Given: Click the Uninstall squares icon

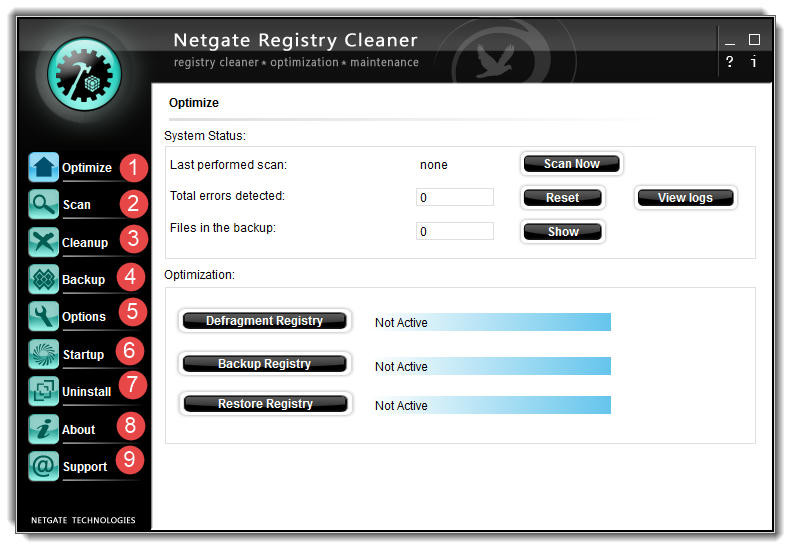Looking at the screenshot, I should click(43, 391).
